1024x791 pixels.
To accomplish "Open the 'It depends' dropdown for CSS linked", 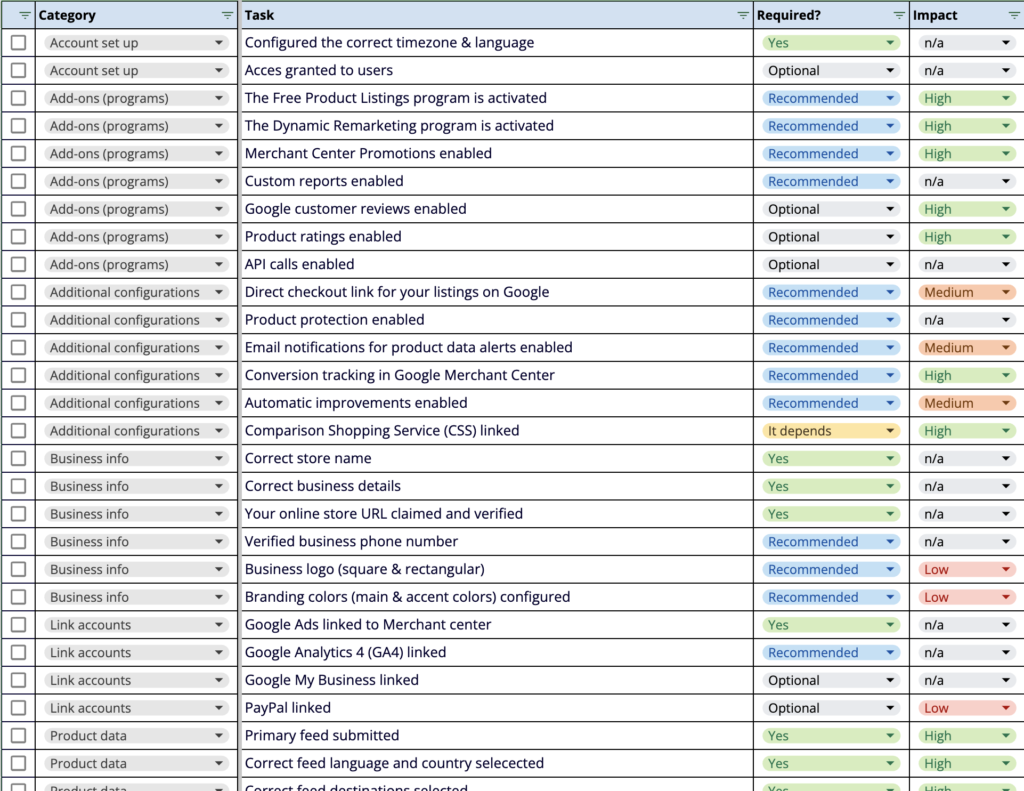I will (x=889, y=431).
